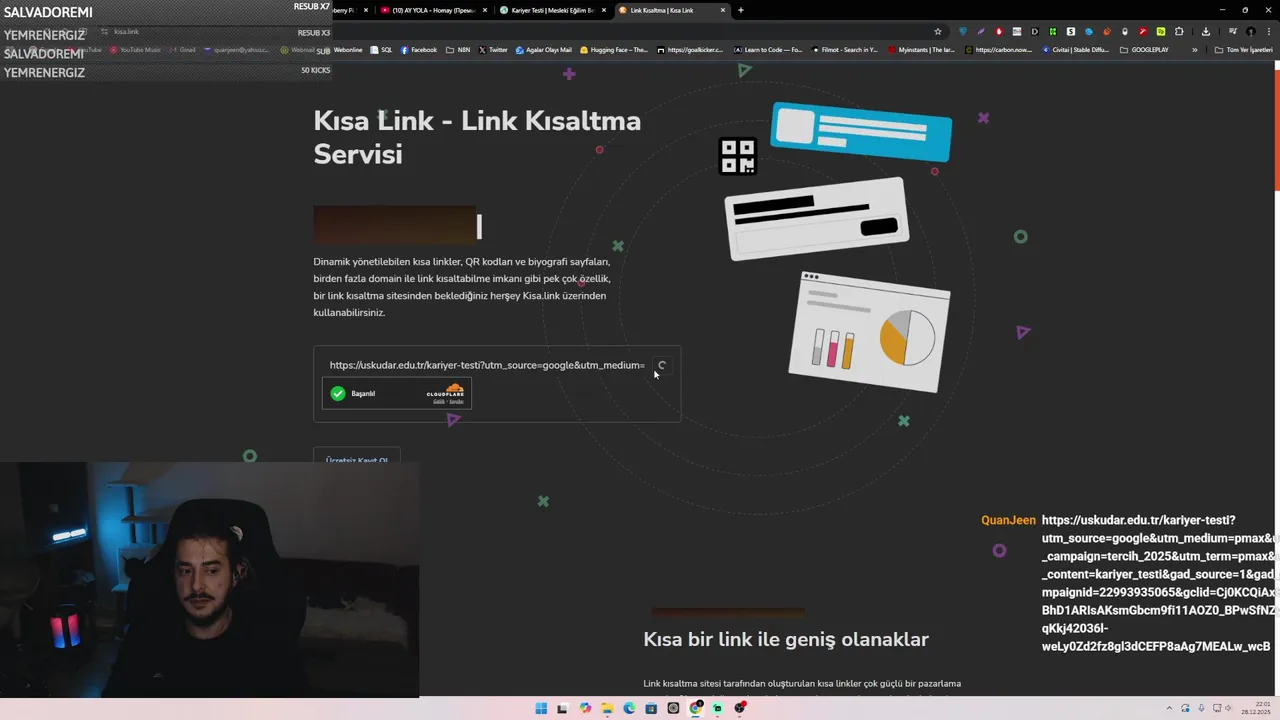Open the Extensions puzzle icon
This screenshot has width=1280, height=720.
coord(1179,31)
